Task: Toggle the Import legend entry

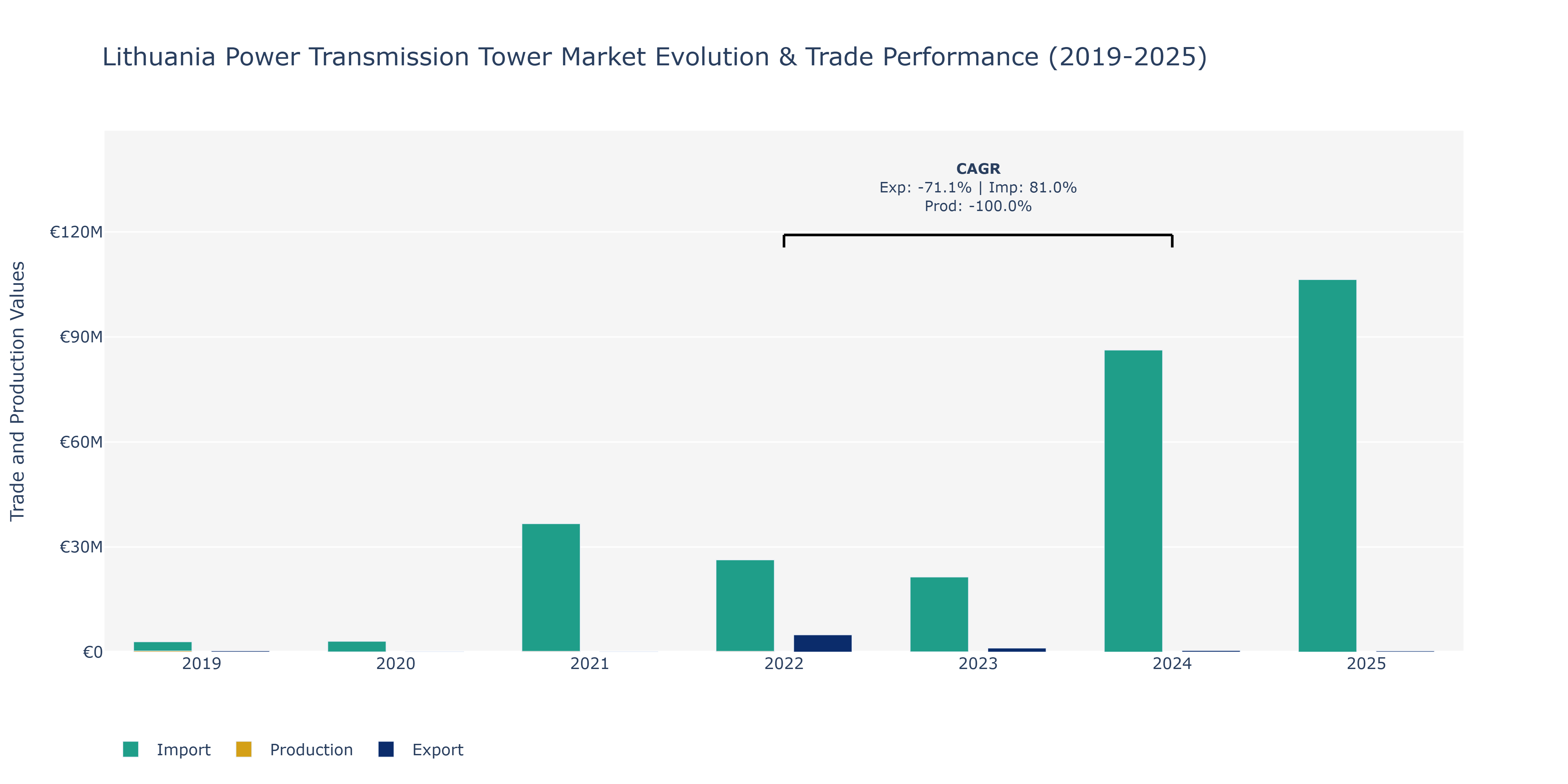Action: pyautogui.click(x=166, y=749)
